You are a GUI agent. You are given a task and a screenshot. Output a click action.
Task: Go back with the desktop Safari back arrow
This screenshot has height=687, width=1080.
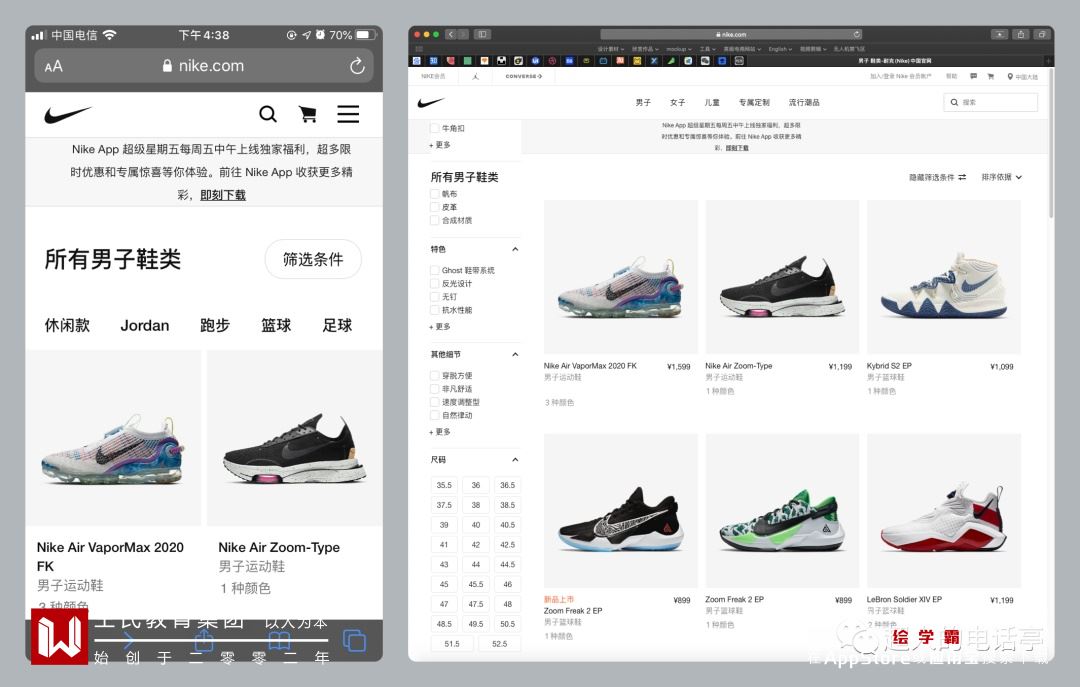coord(450,34)
